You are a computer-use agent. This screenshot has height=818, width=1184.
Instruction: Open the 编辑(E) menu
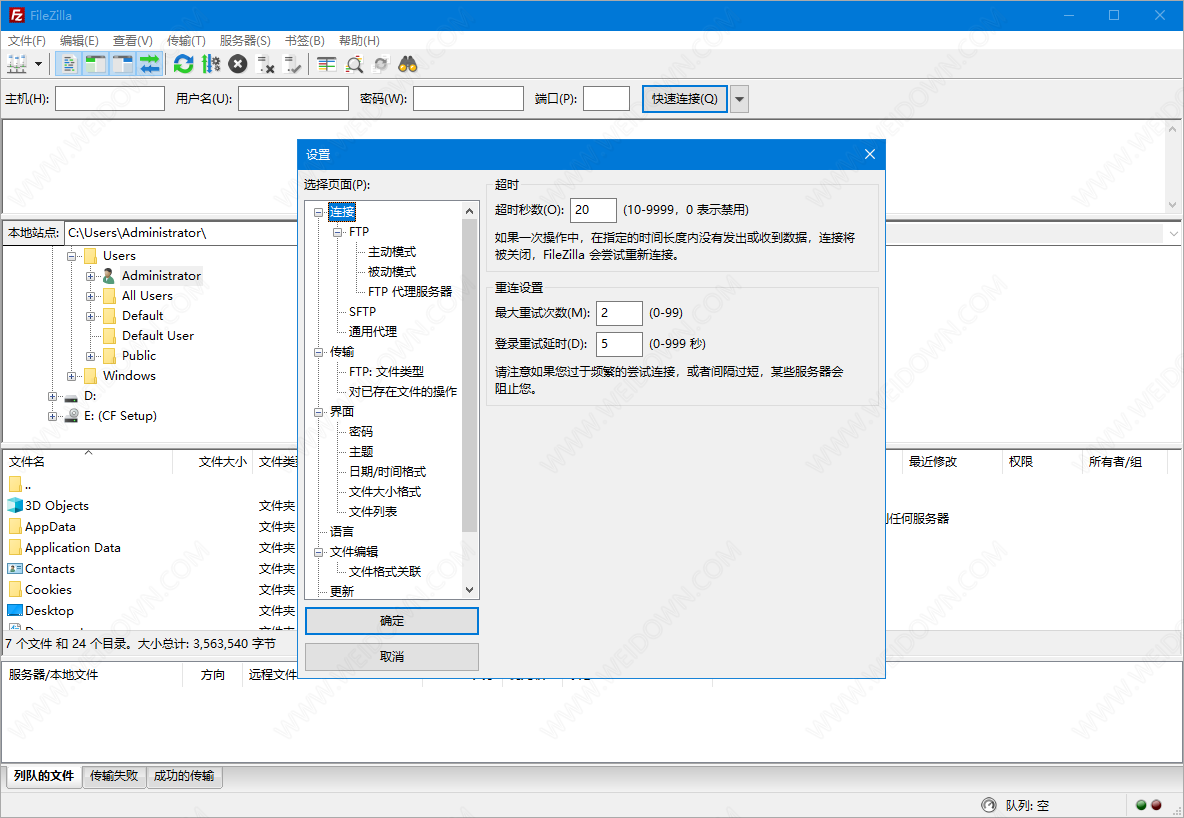tap(79, 41)
